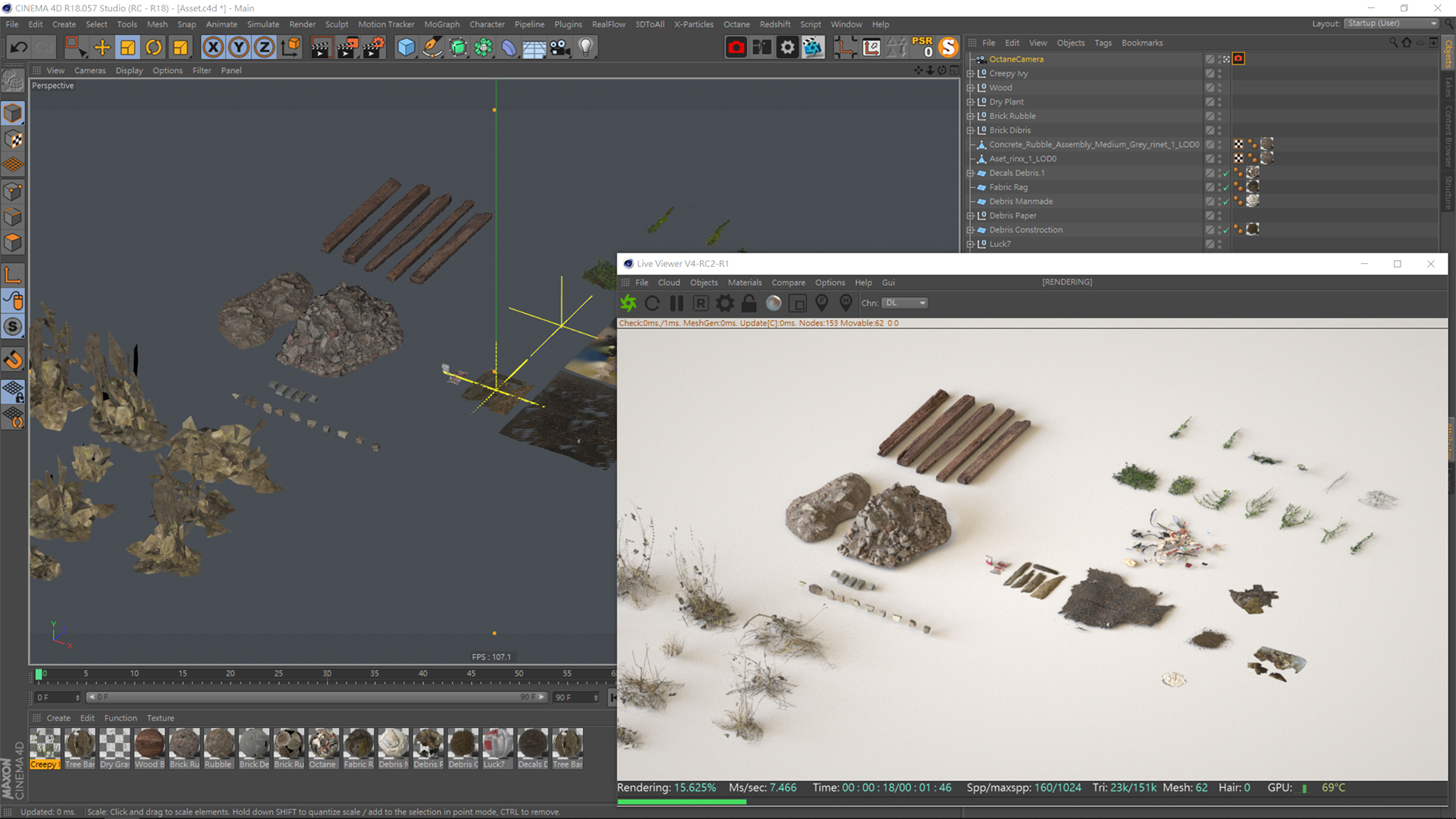Screen dimensions: 1456x819
Task: Expand the Brick Rubble group
Action: pyautogui.click(x=970, y=116)
